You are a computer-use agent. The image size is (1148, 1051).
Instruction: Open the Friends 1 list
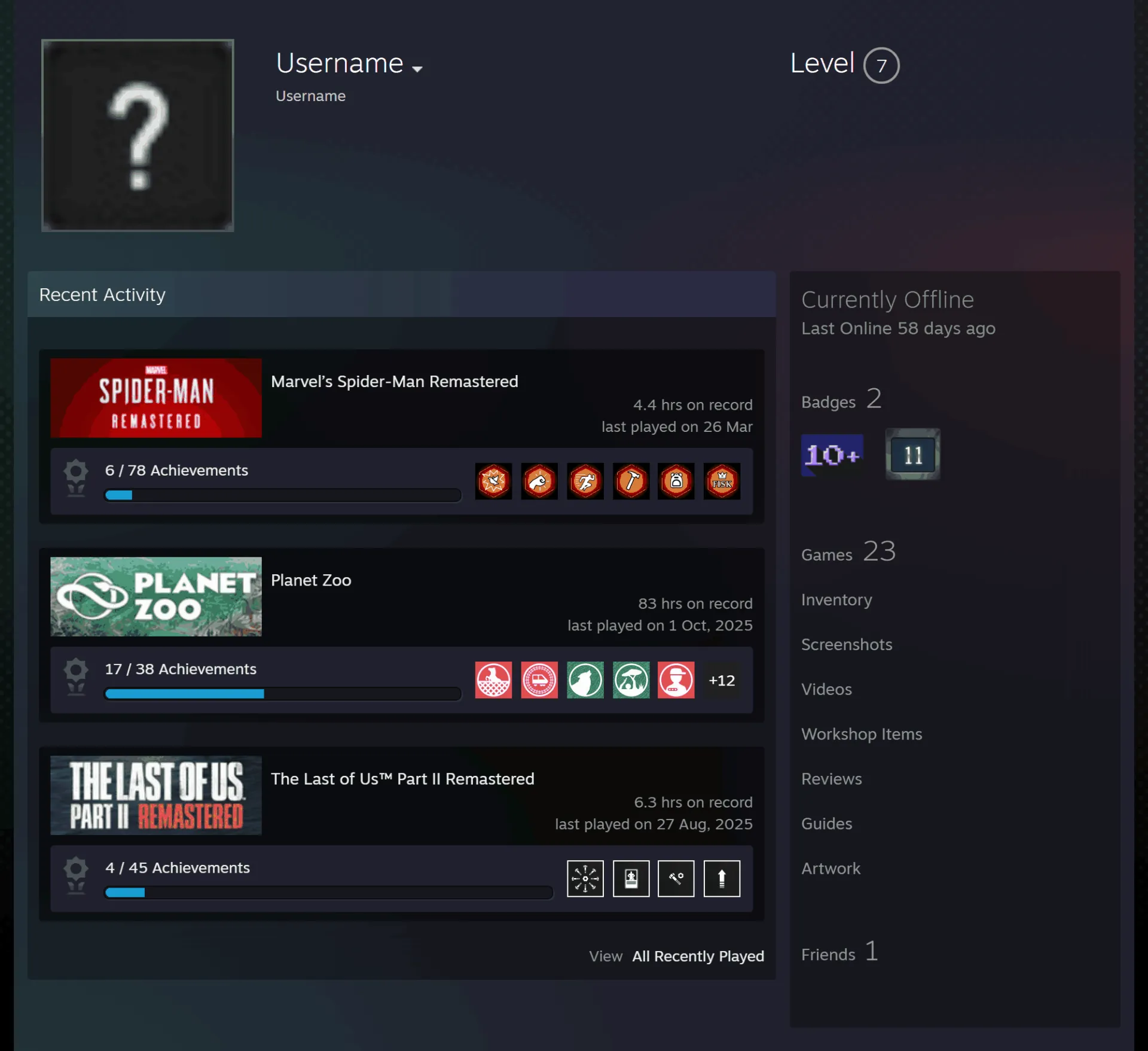coord(839,952)
